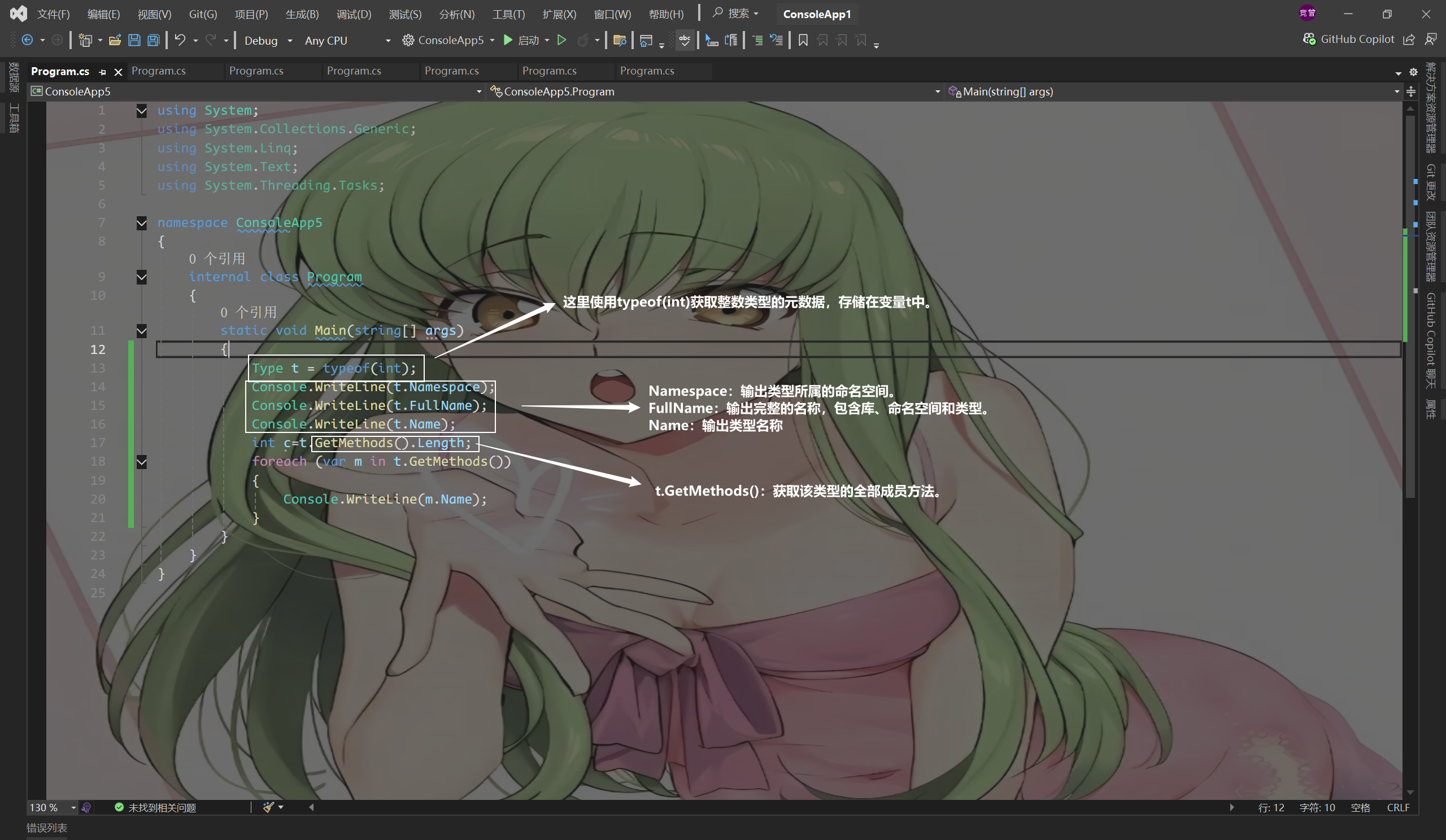
Task: Click the 0 个引用 link above class Program
Action: pos(217,258)
